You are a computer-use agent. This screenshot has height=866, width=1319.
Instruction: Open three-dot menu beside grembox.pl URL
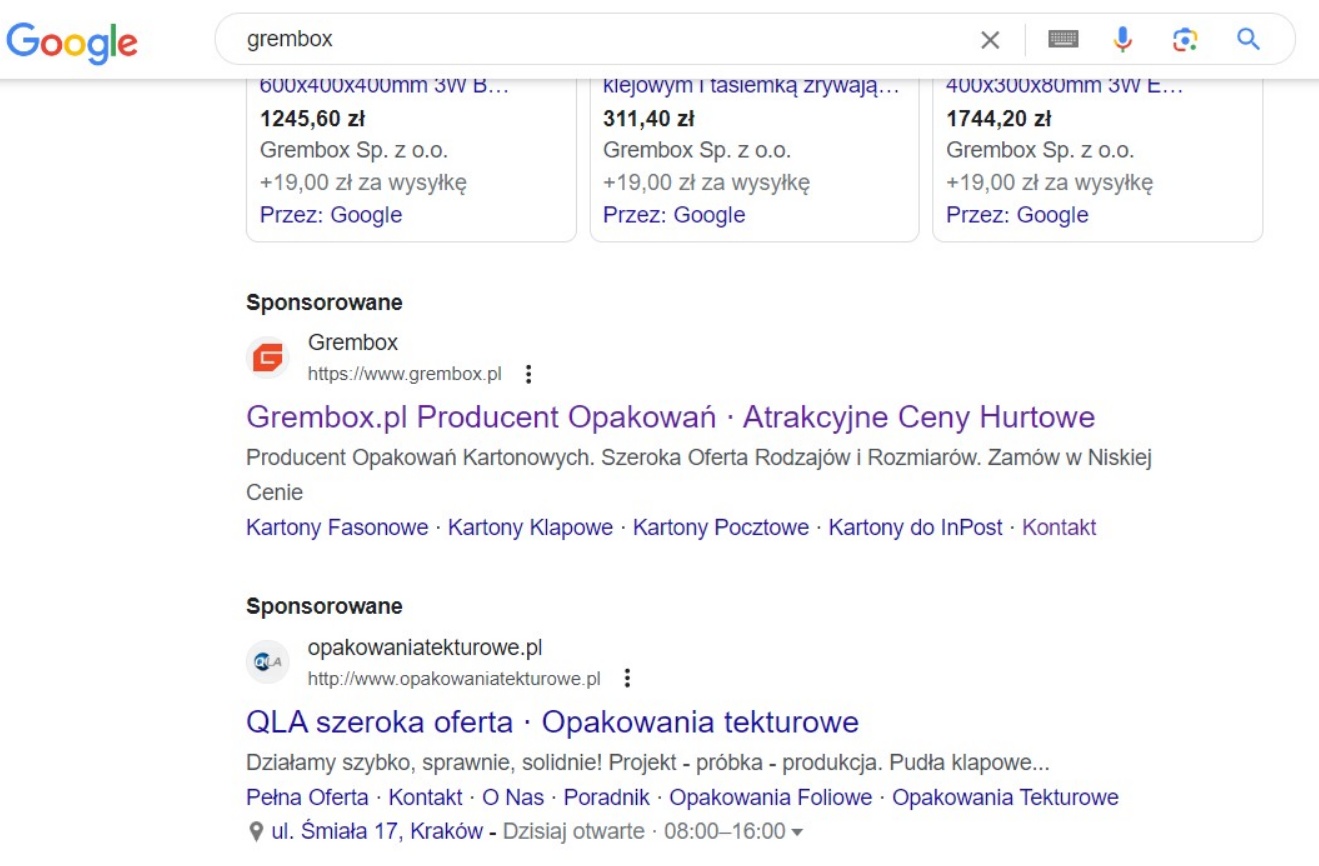[x=529, y=375]
